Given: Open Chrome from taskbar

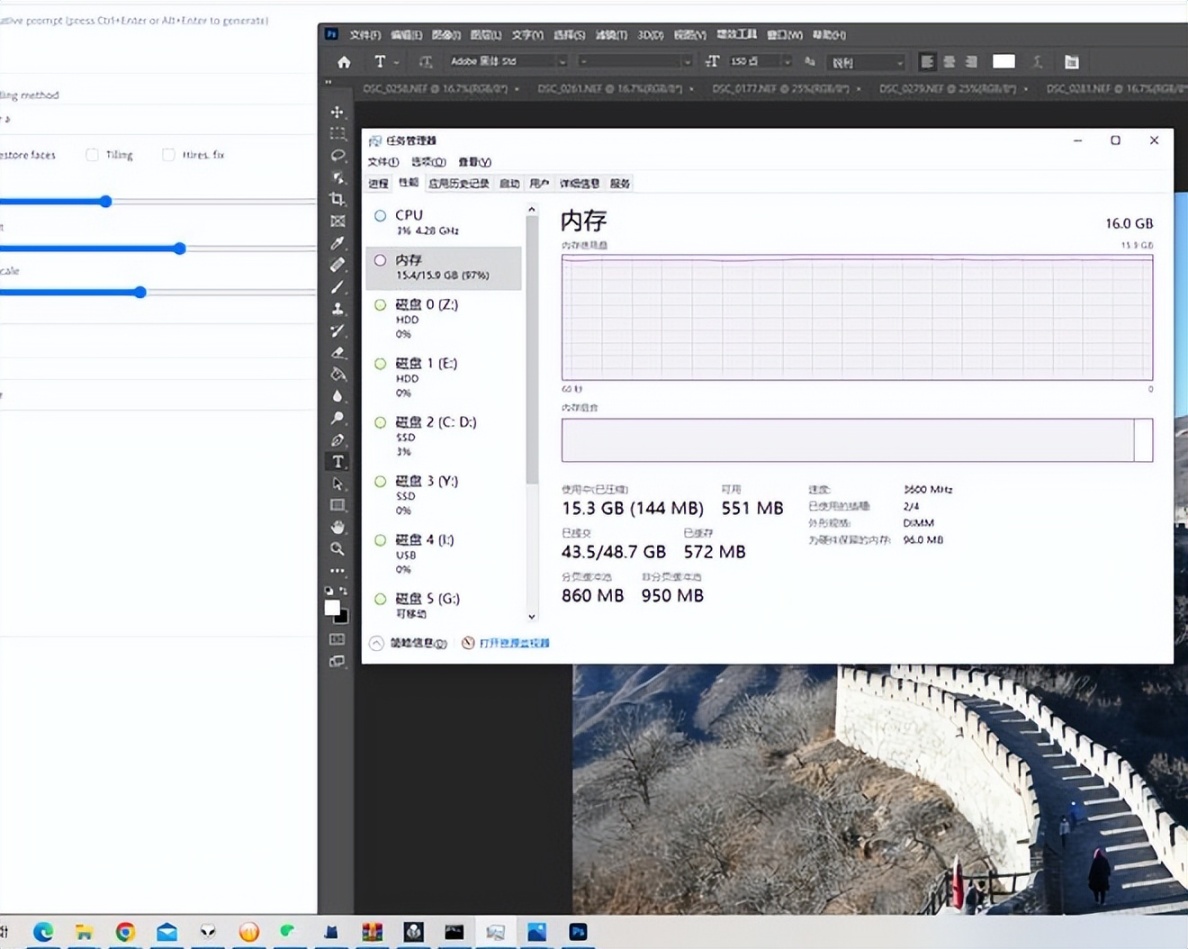Looking at the screenshot, I should [126, 932].
